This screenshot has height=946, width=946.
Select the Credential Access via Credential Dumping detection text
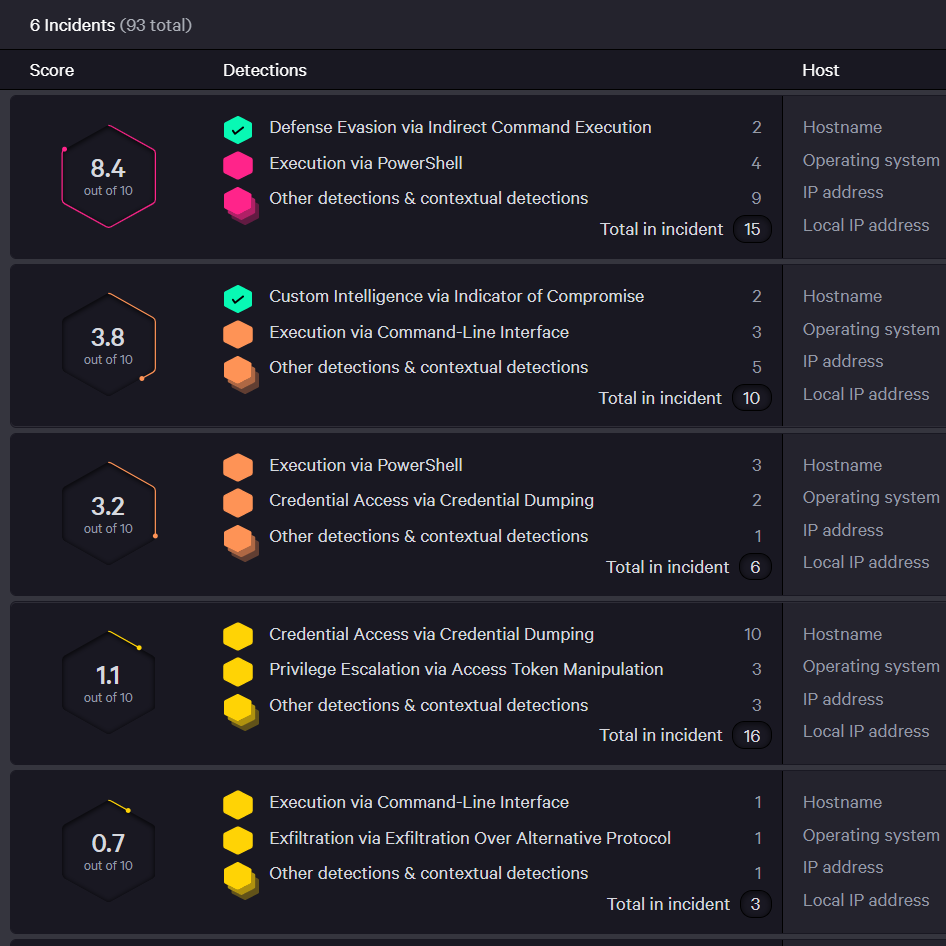pos(431,500)
